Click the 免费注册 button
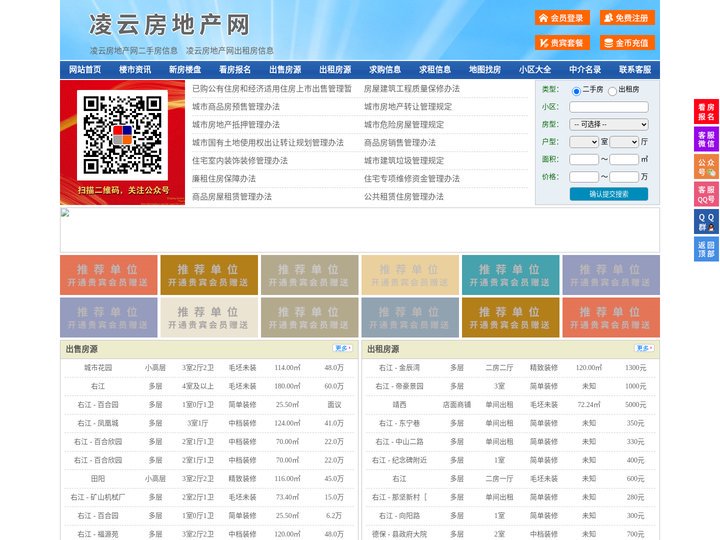Viewport: 720px width, 540px height. click(x=627, y=18)
